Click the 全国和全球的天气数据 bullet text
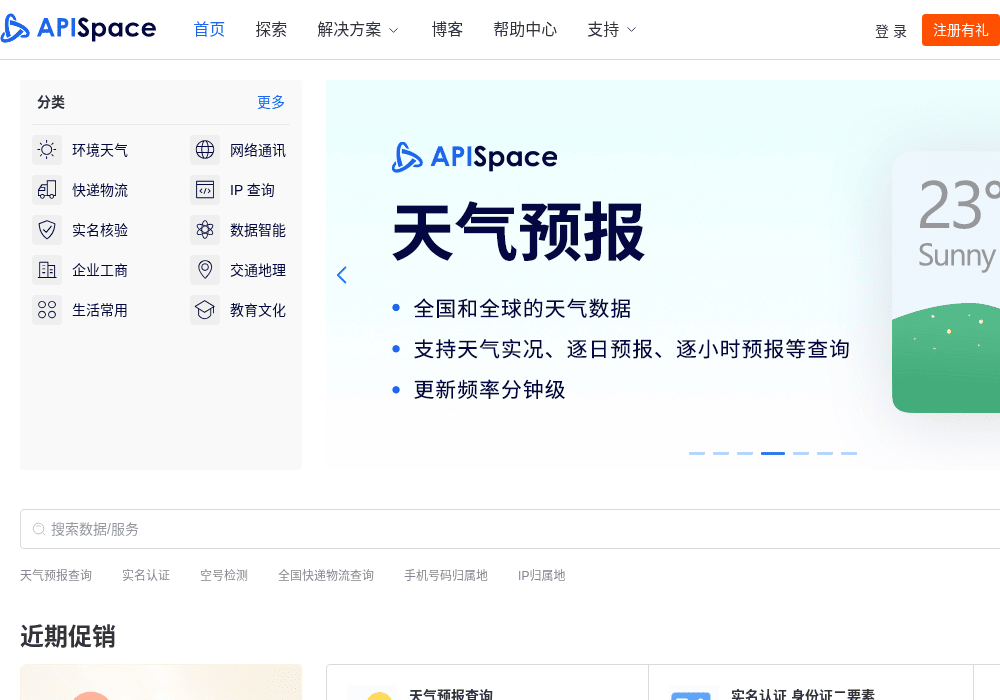Viewport: 1000px width, 700px height. 522,309
